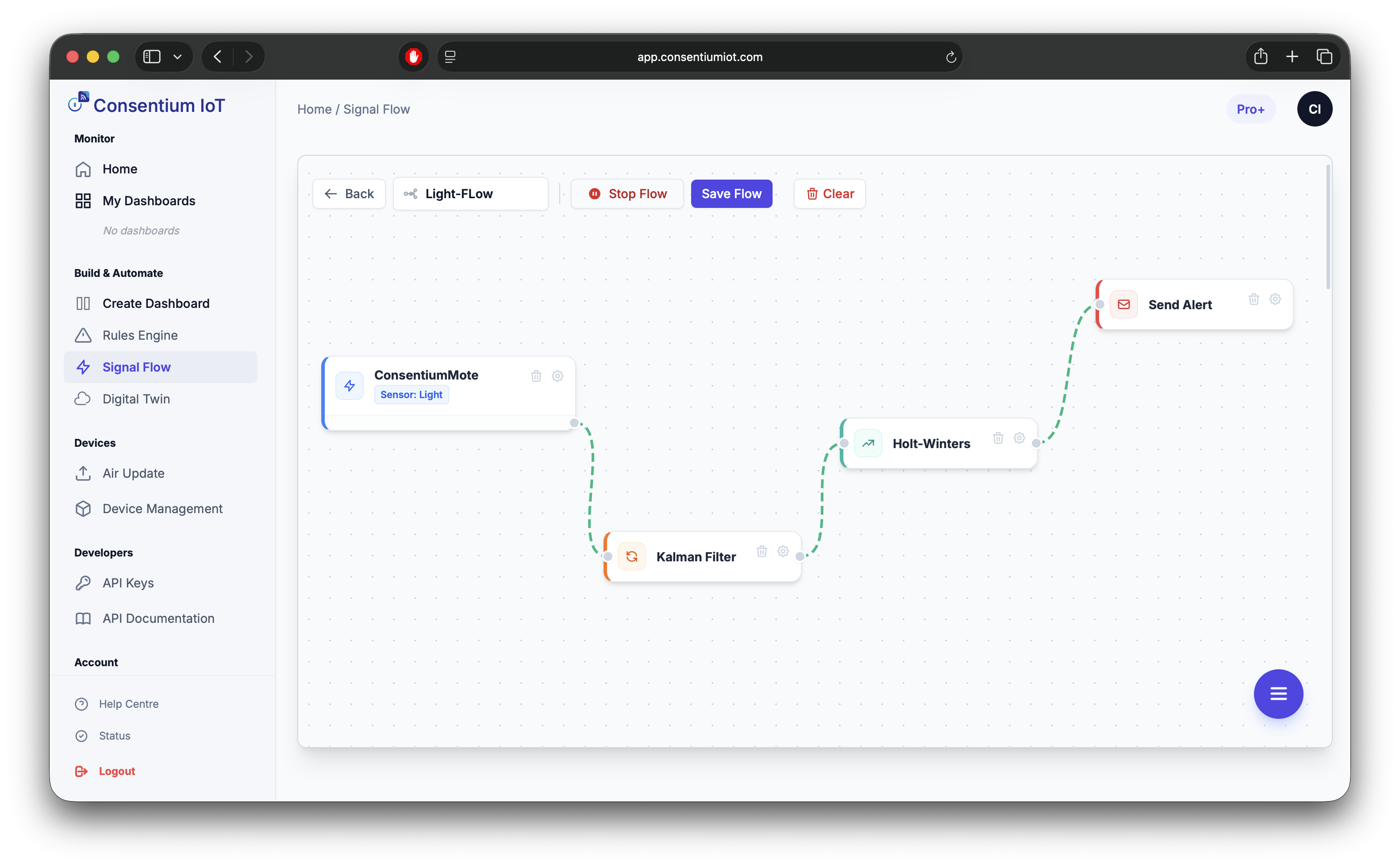Viewport: 1400px width, 867px height.
Task: Open the Status page link
Action: pos(103,736)
